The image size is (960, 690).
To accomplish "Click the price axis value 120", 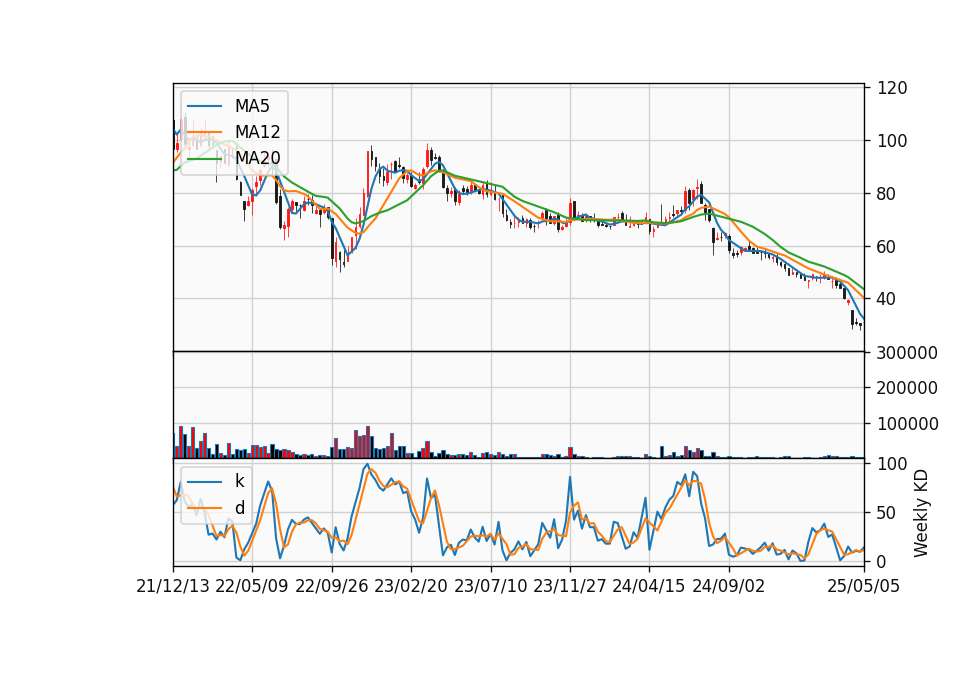I will coord(892,88).
